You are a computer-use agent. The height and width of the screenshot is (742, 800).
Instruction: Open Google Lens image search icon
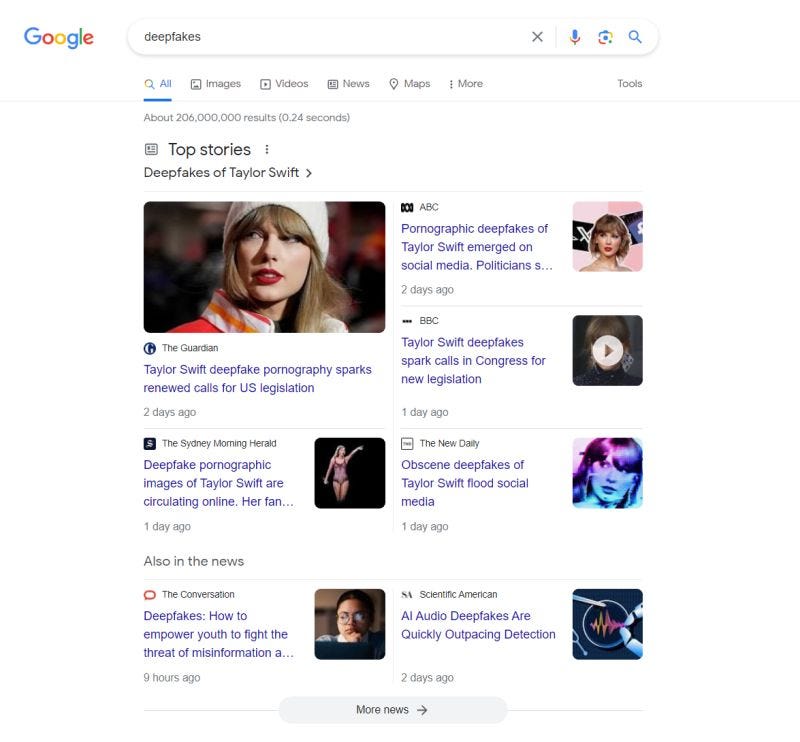605,37
